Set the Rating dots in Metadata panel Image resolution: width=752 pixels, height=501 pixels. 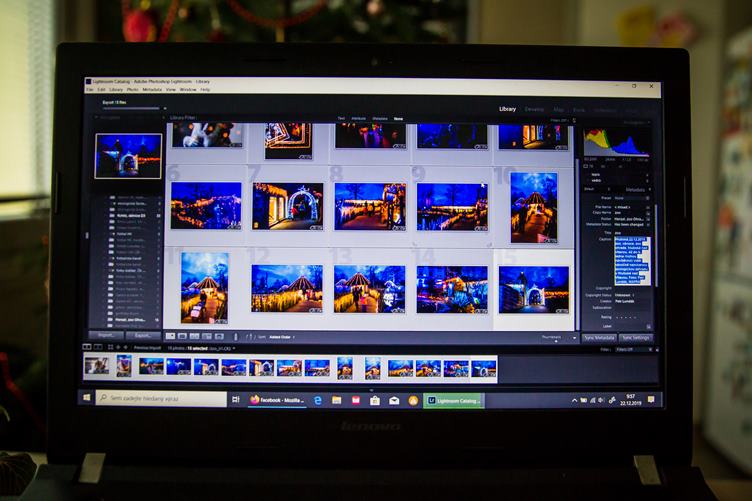[626, 317]
